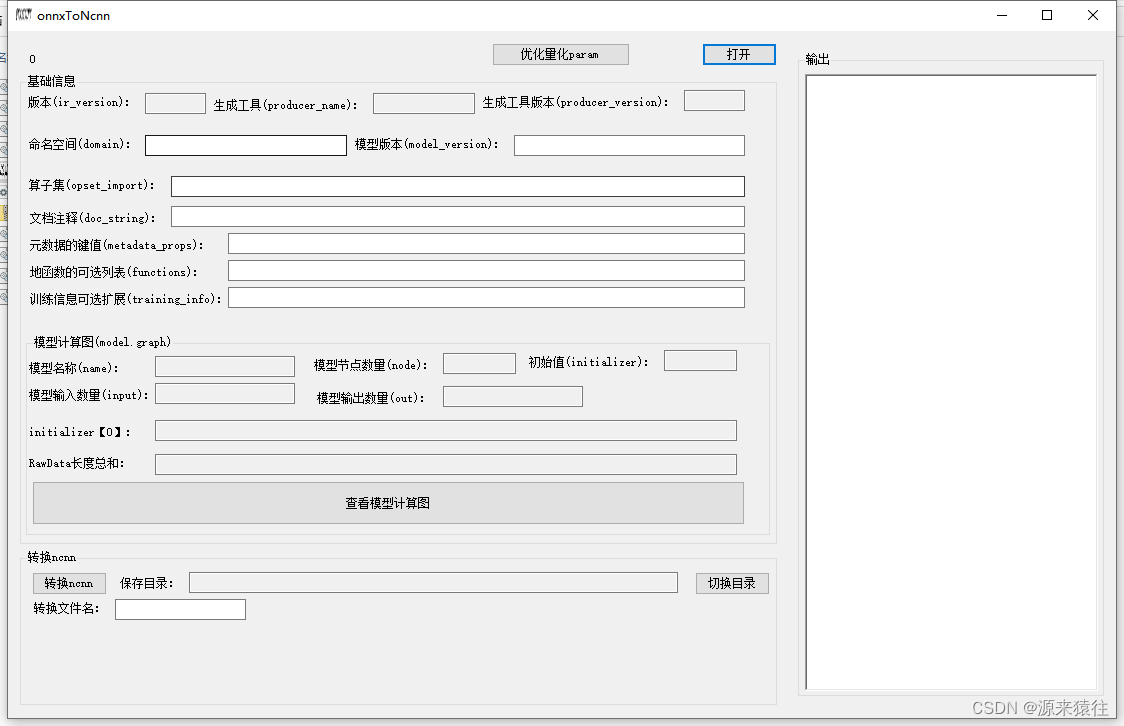Click the 输出 label

click(817, 59)
